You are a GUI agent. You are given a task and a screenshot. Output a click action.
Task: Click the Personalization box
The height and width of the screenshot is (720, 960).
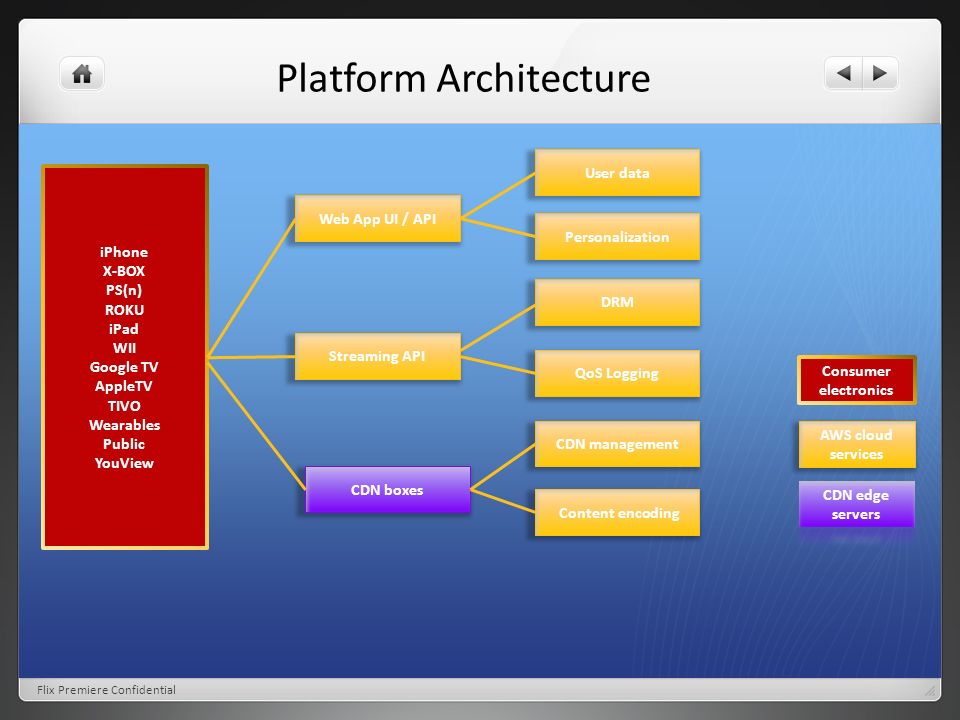pos(617,236)
